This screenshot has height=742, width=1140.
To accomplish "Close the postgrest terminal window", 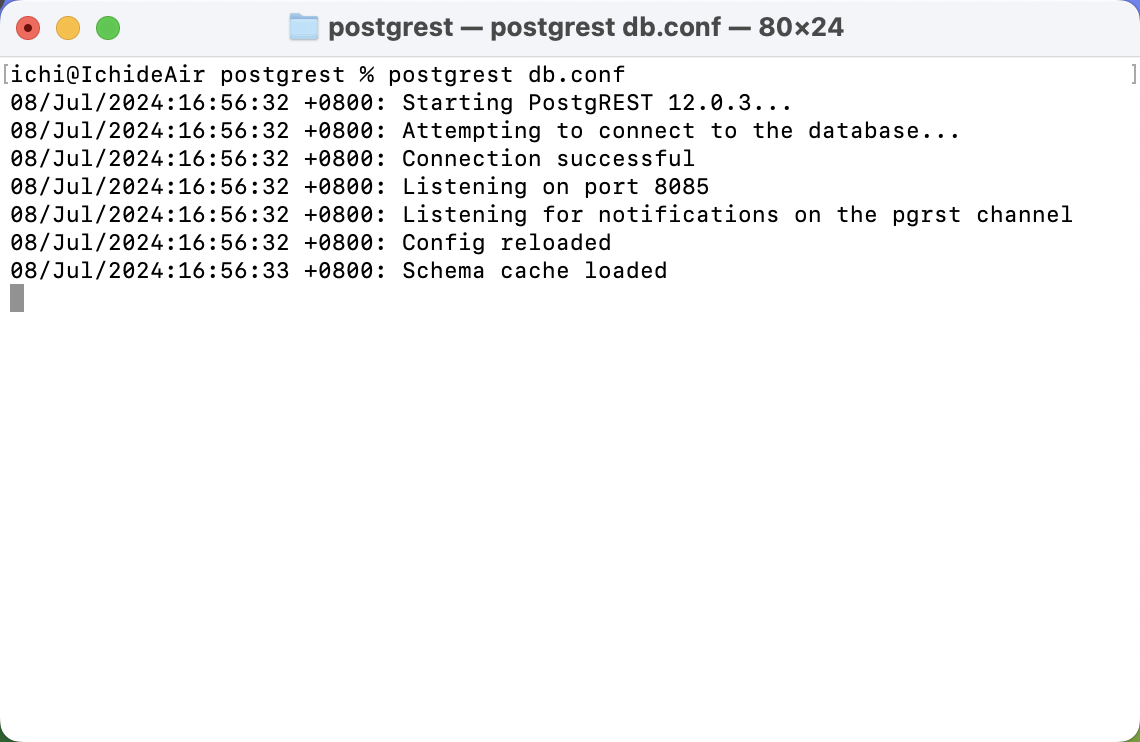I will (x=28, y=28).
